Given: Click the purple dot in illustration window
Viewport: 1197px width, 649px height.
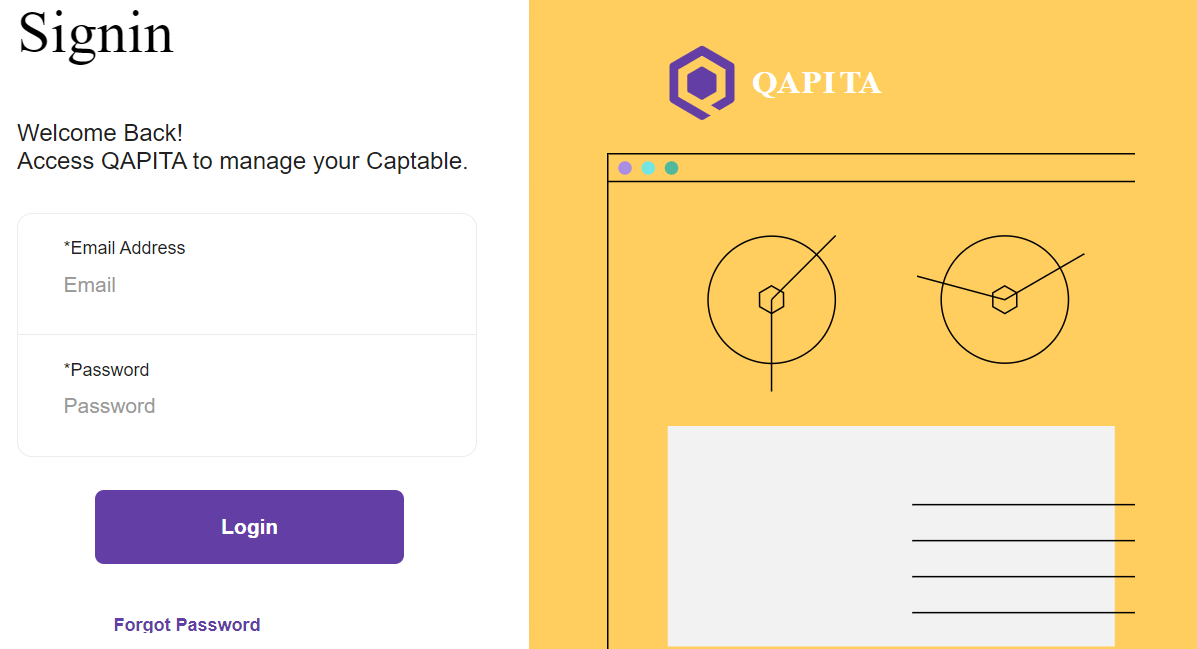Looking at the screenshot, I should pyautogui.click(x=625, y=168).
